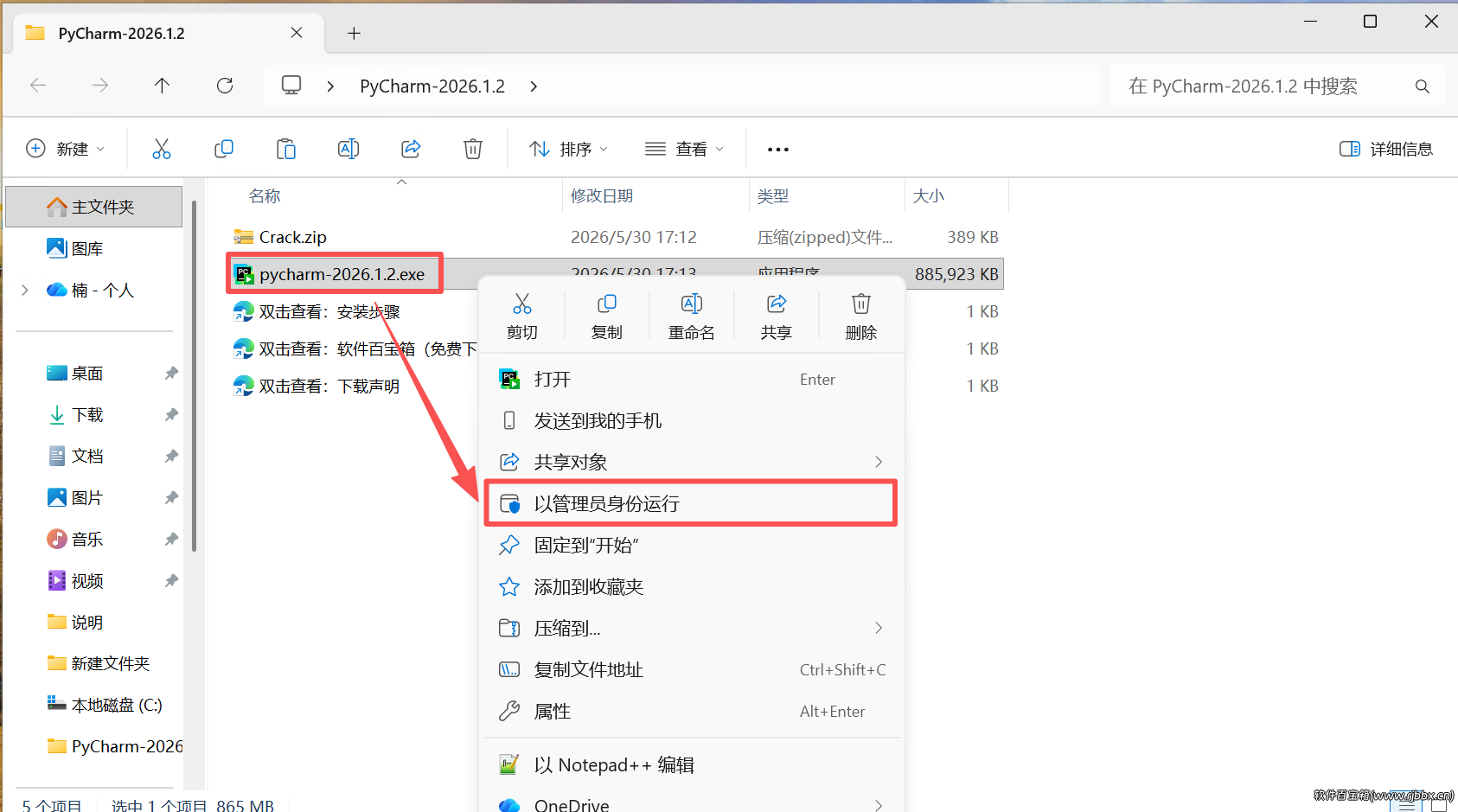The image size is (1458, 812).
Task: Expand the OneDrive submenu in context menu
Action: pos(879,805)
